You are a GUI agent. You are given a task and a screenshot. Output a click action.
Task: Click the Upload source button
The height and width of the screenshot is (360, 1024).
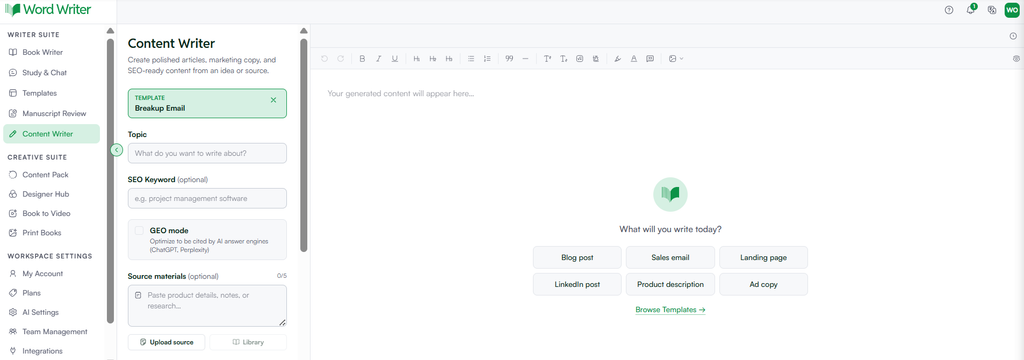coord(167,342)
